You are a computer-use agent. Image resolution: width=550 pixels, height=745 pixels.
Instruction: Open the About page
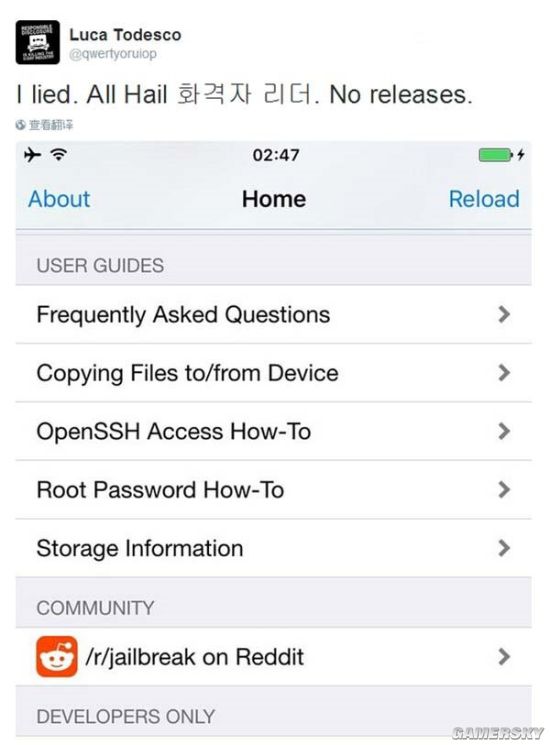(59, 199)
